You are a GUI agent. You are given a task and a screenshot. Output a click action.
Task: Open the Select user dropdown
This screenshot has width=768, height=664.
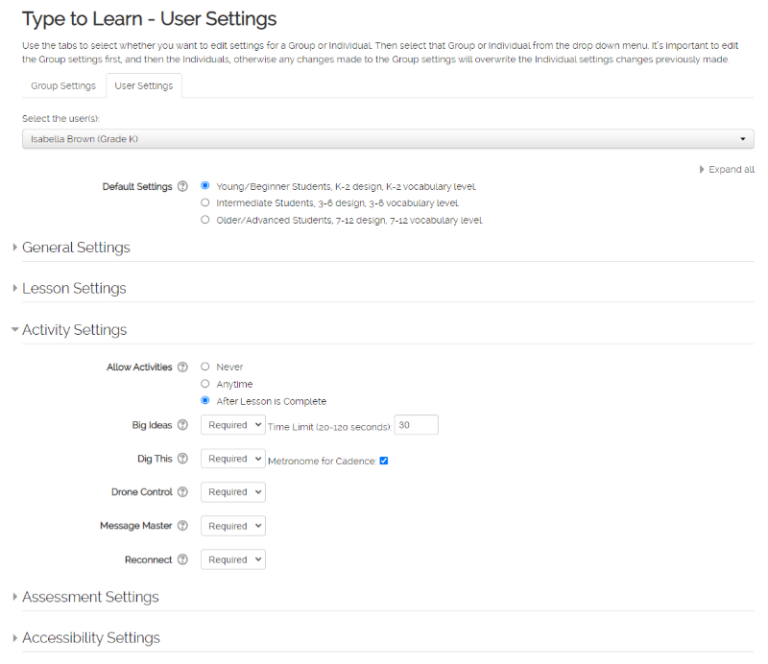(x=388, y=139)
